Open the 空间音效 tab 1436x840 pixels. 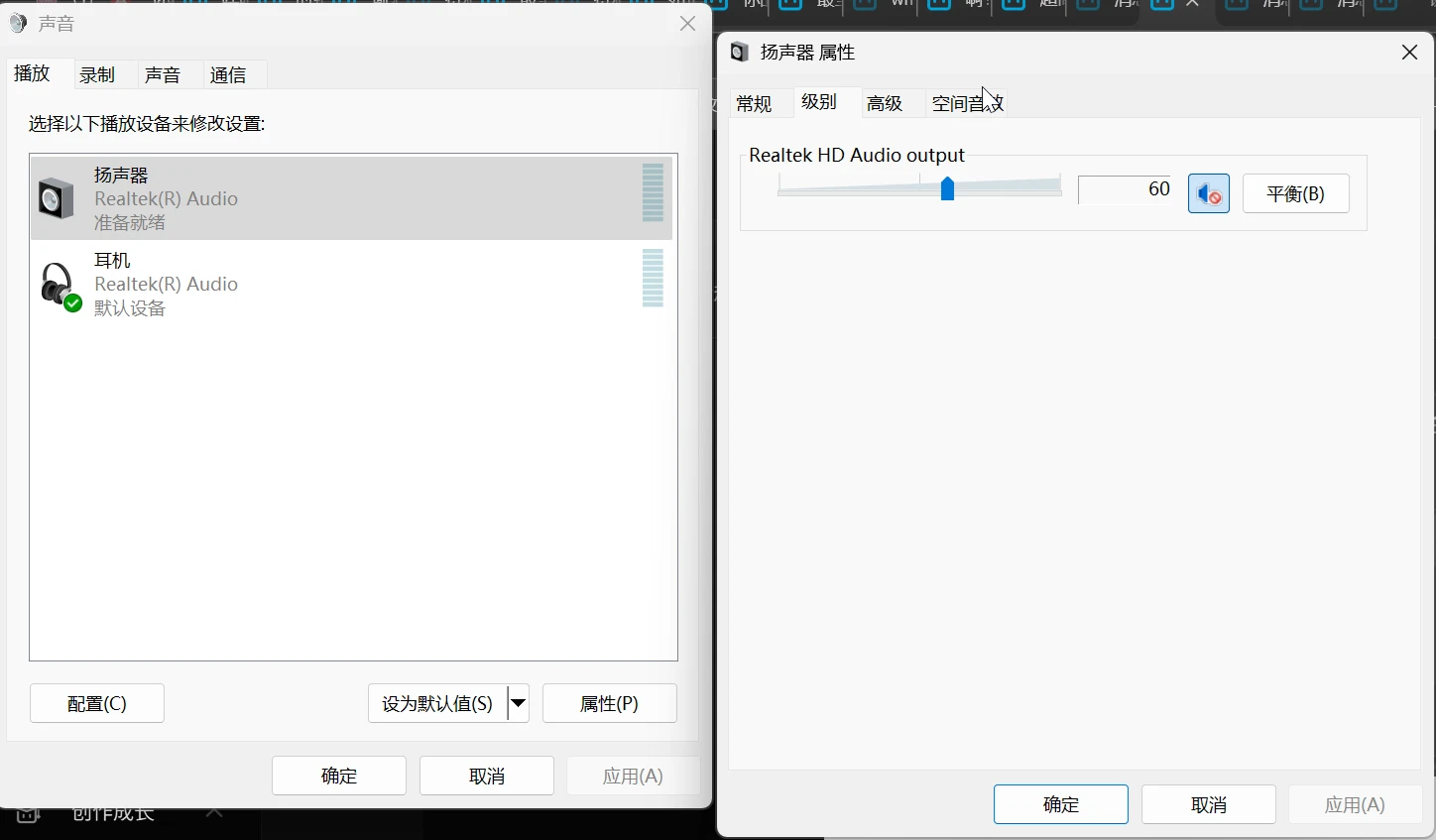(x=966, y=103)
